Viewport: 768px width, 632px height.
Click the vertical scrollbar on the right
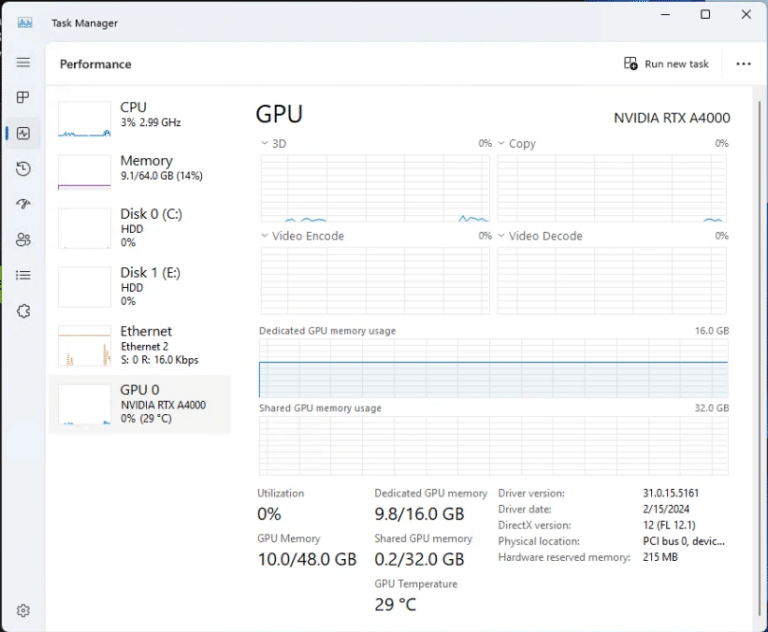(760, 360)
